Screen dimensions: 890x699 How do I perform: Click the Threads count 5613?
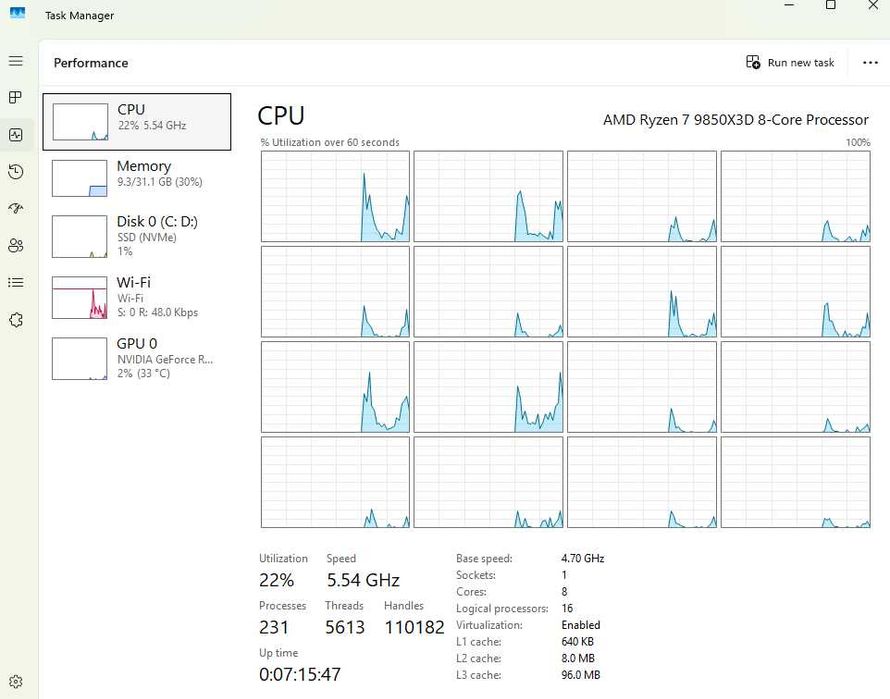[x=345, y=627]
